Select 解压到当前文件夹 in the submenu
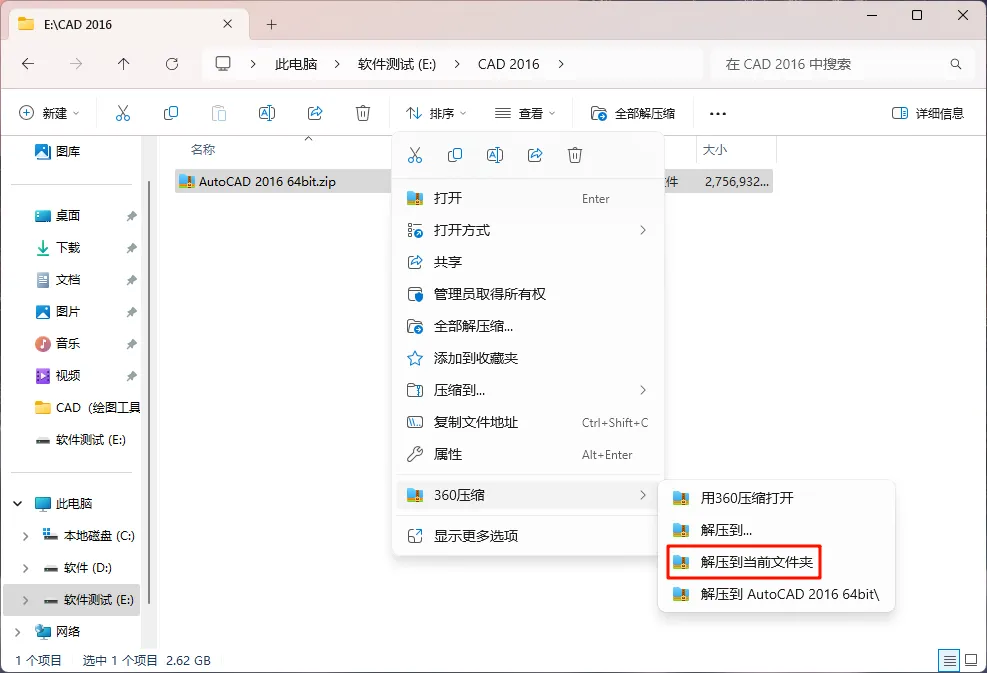 pos(776,562)
